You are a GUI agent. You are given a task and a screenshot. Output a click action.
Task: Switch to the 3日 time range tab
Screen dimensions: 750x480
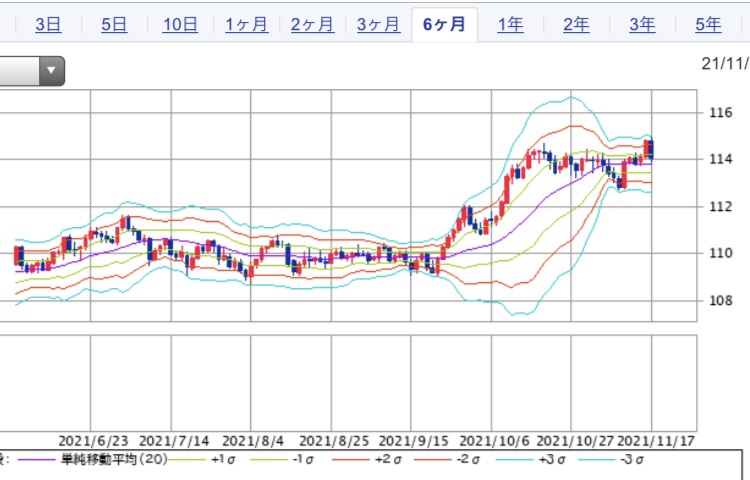(47, 25)
